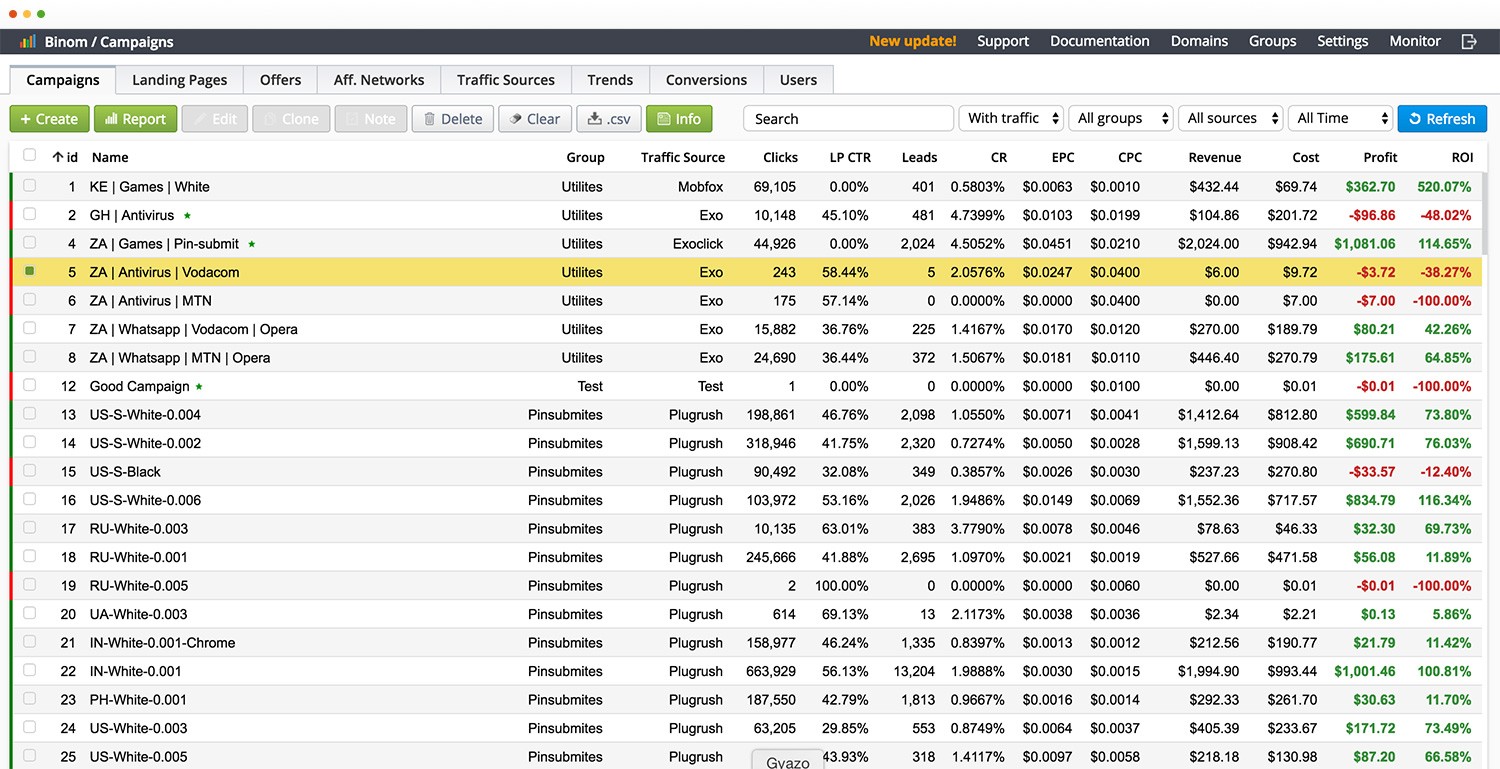Image resolution: width=1500 pixels, height=769 pixels.
Task: Click the green star next to Good Campaign
Action: [199, 386]
